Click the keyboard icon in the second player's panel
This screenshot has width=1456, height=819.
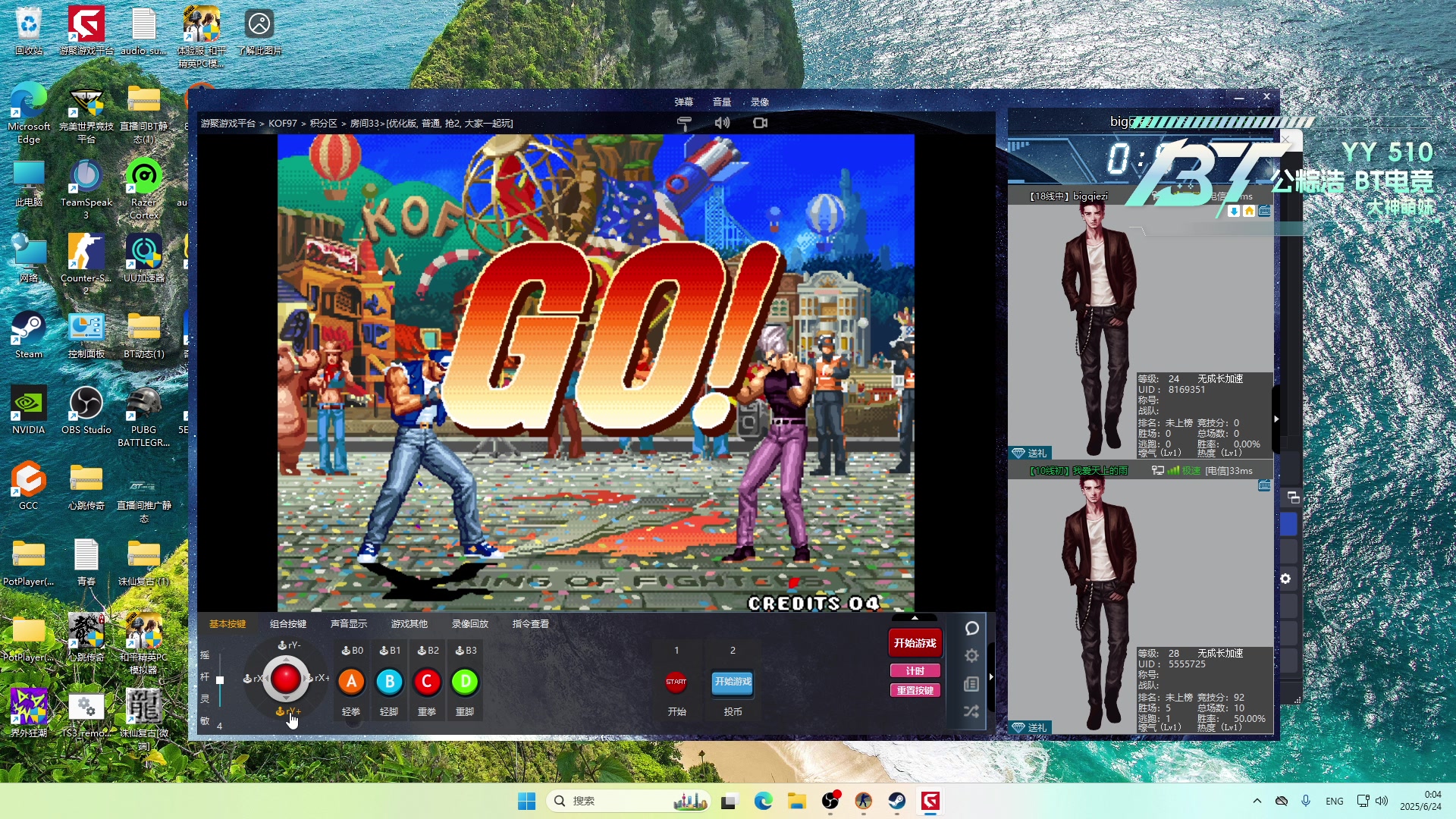click(1264, 485)
